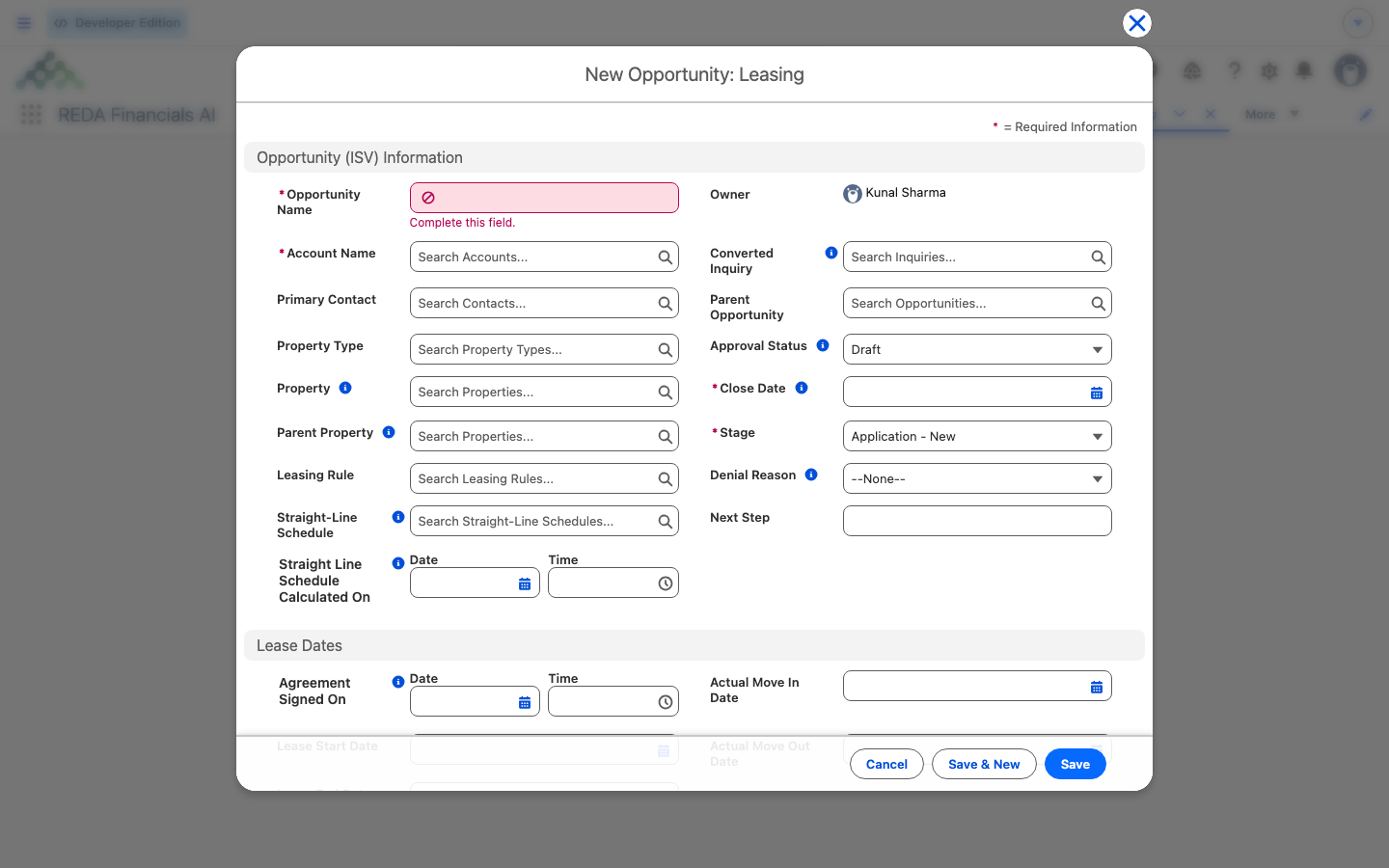Click search icon in Parent Opportunity field
1389x868 pixels.
pos(1098,304)
